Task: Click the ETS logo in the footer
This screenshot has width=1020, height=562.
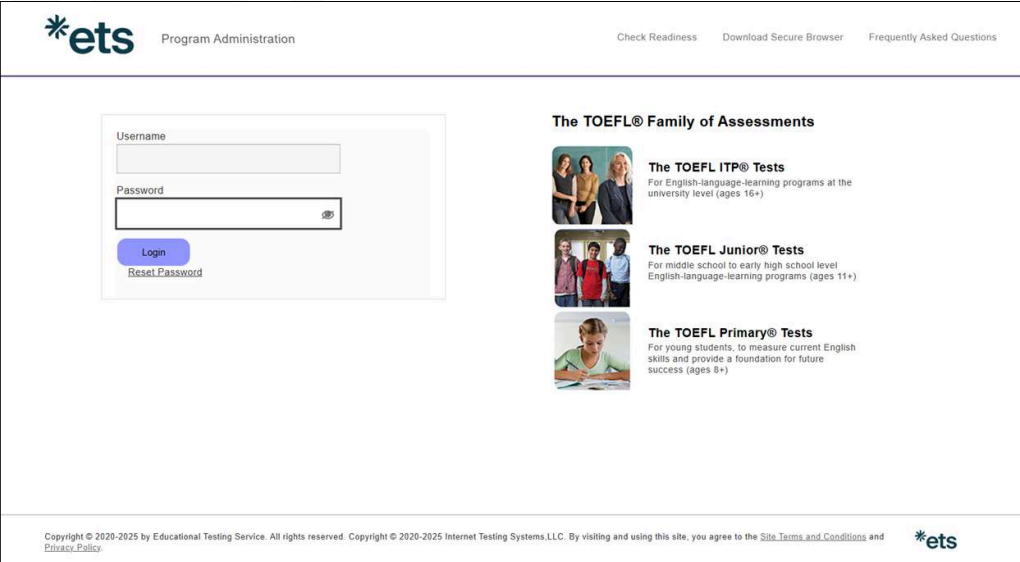Action: click(x=935, y=540)
